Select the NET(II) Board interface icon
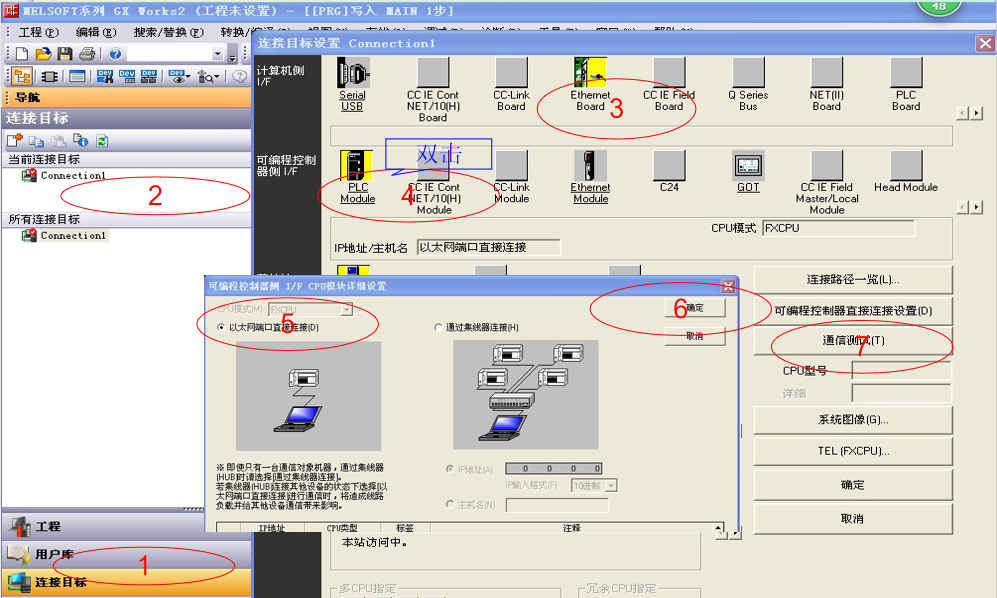Viewport: 997px width, 598px height. tap(827, 85)
